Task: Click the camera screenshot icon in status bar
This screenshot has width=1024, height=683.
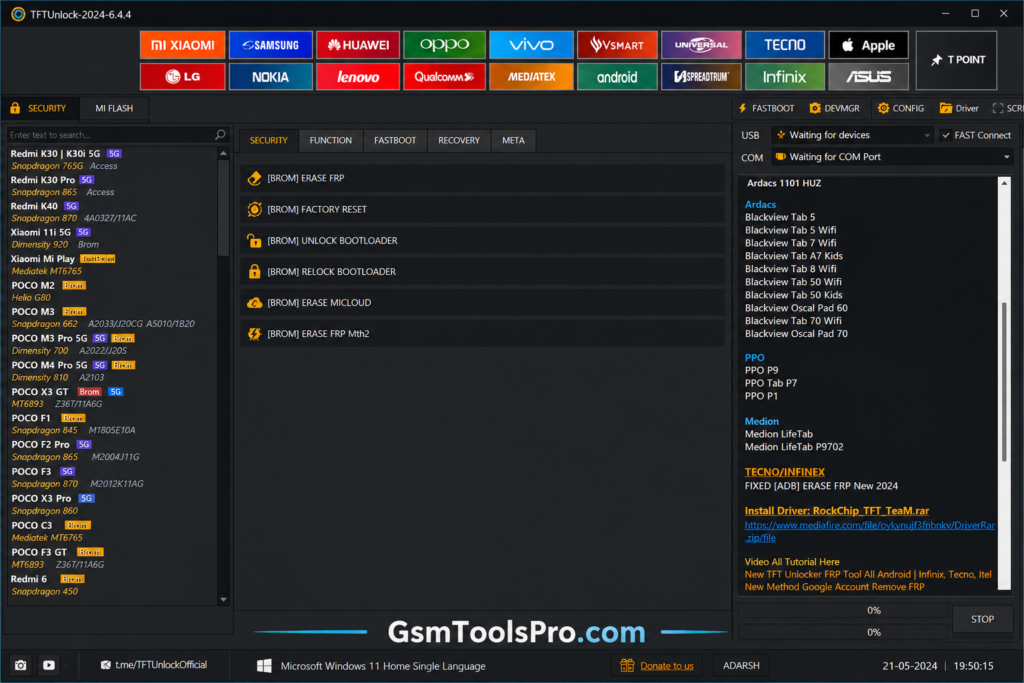Action: pos(21,665)
